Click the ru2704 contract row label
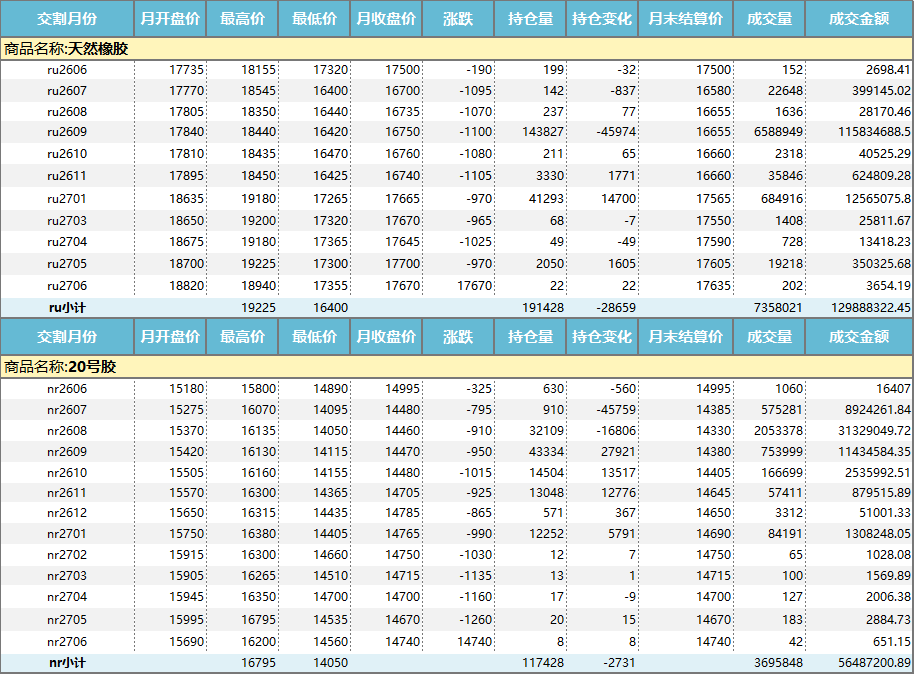This screenshot has width=915, height=675. pyautogui.click(x=67, y=242)
